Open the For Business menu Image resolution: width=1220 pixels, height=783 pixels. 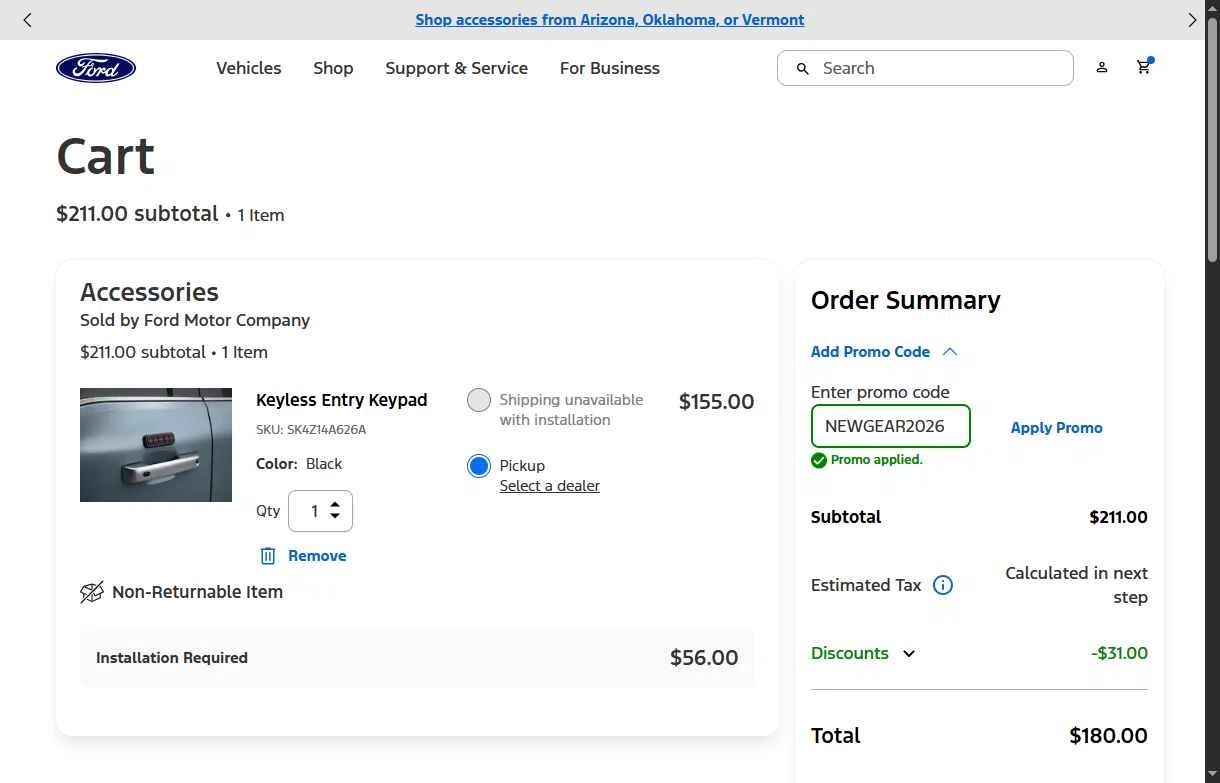(x=610, y=68)
